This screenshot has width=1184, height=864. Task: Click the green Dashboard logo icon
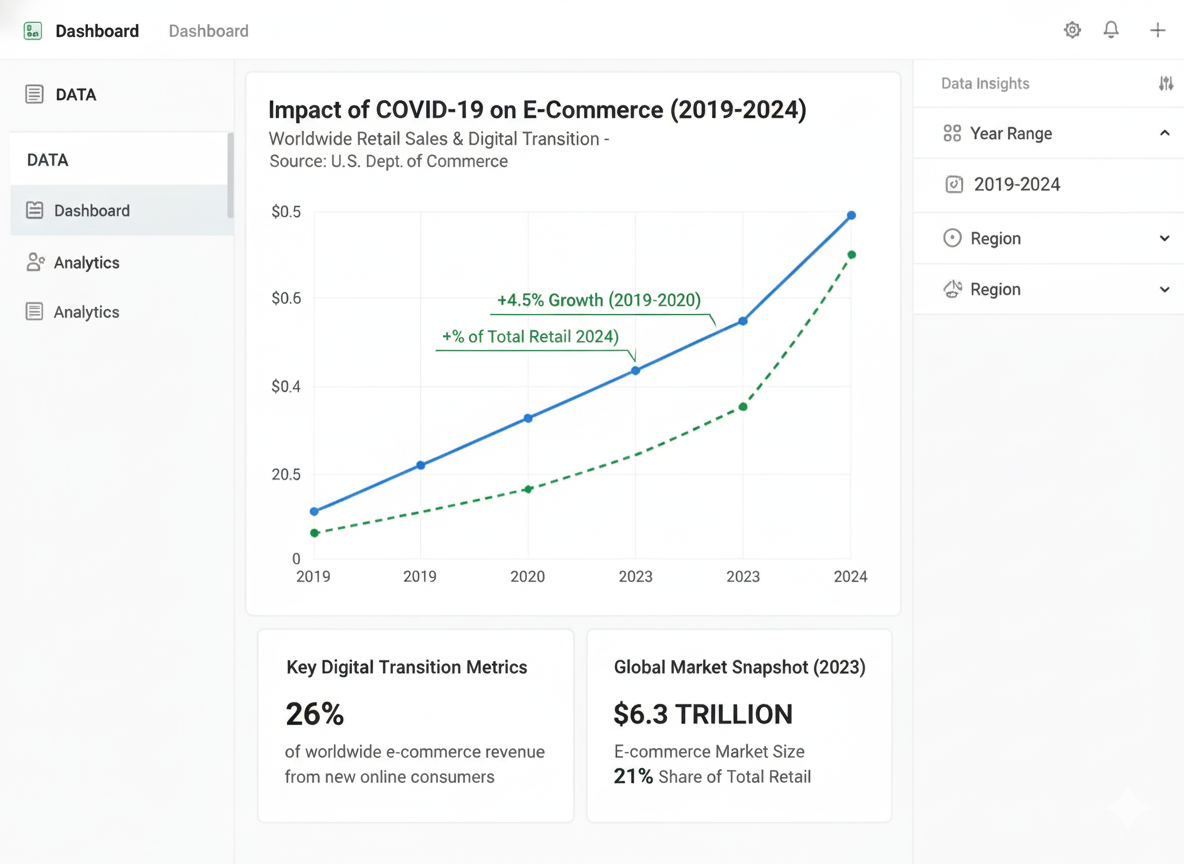point(33,31)
